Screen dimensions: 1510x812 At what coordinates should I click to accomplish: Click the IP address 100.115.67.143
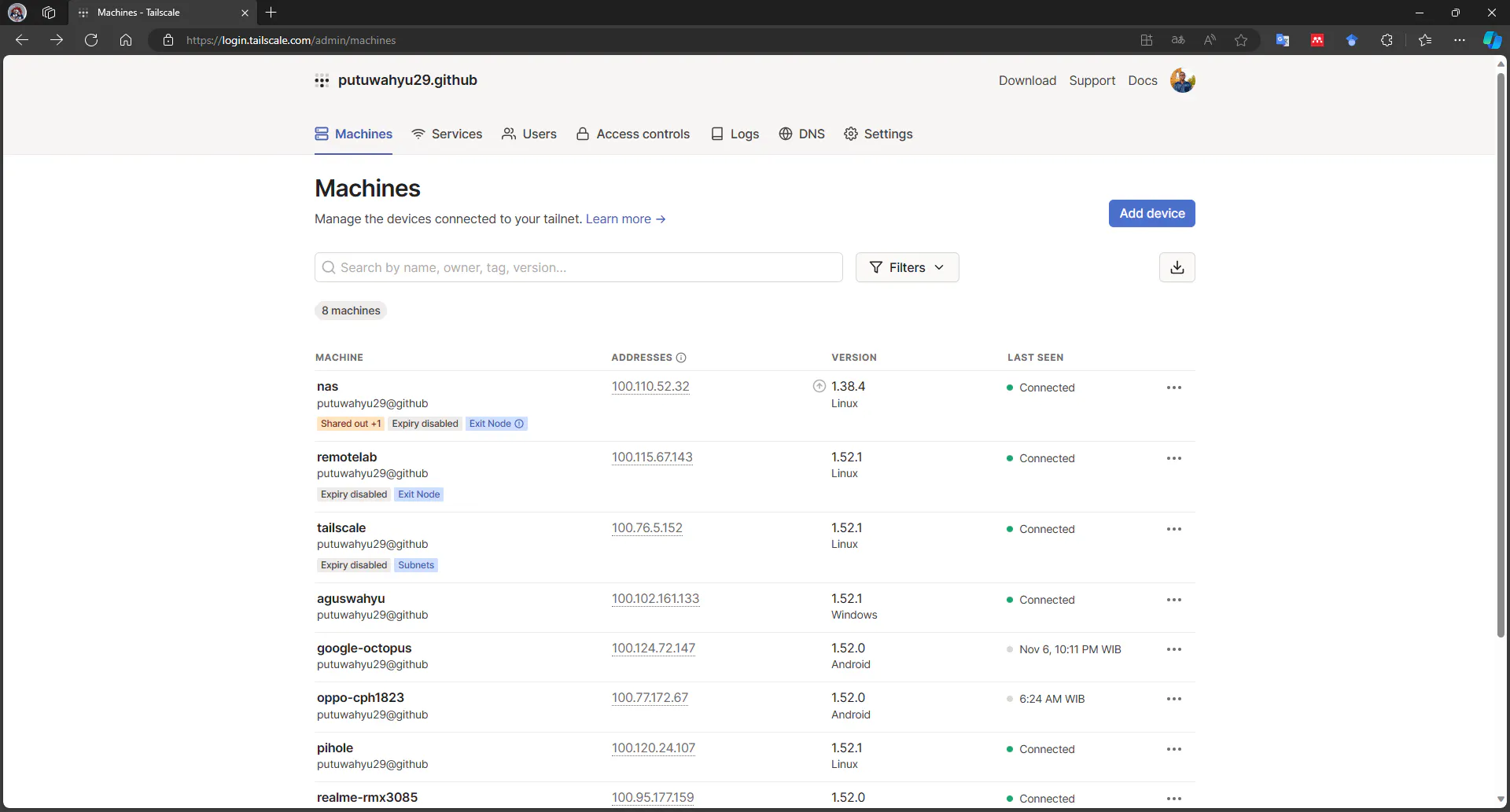652,457
